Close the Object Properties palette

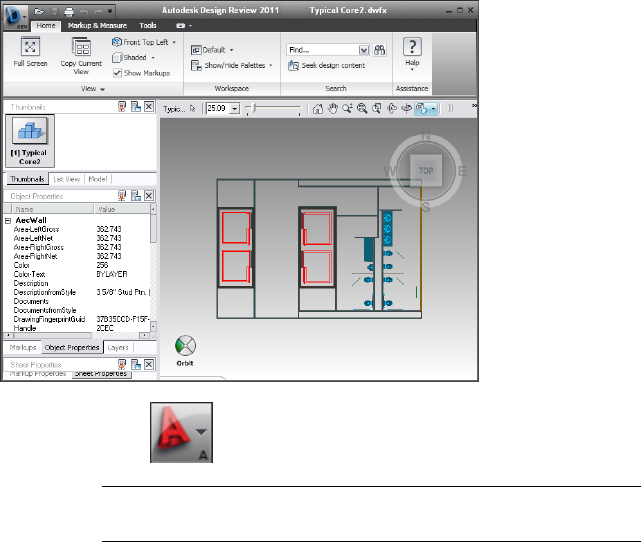(149, 196)
